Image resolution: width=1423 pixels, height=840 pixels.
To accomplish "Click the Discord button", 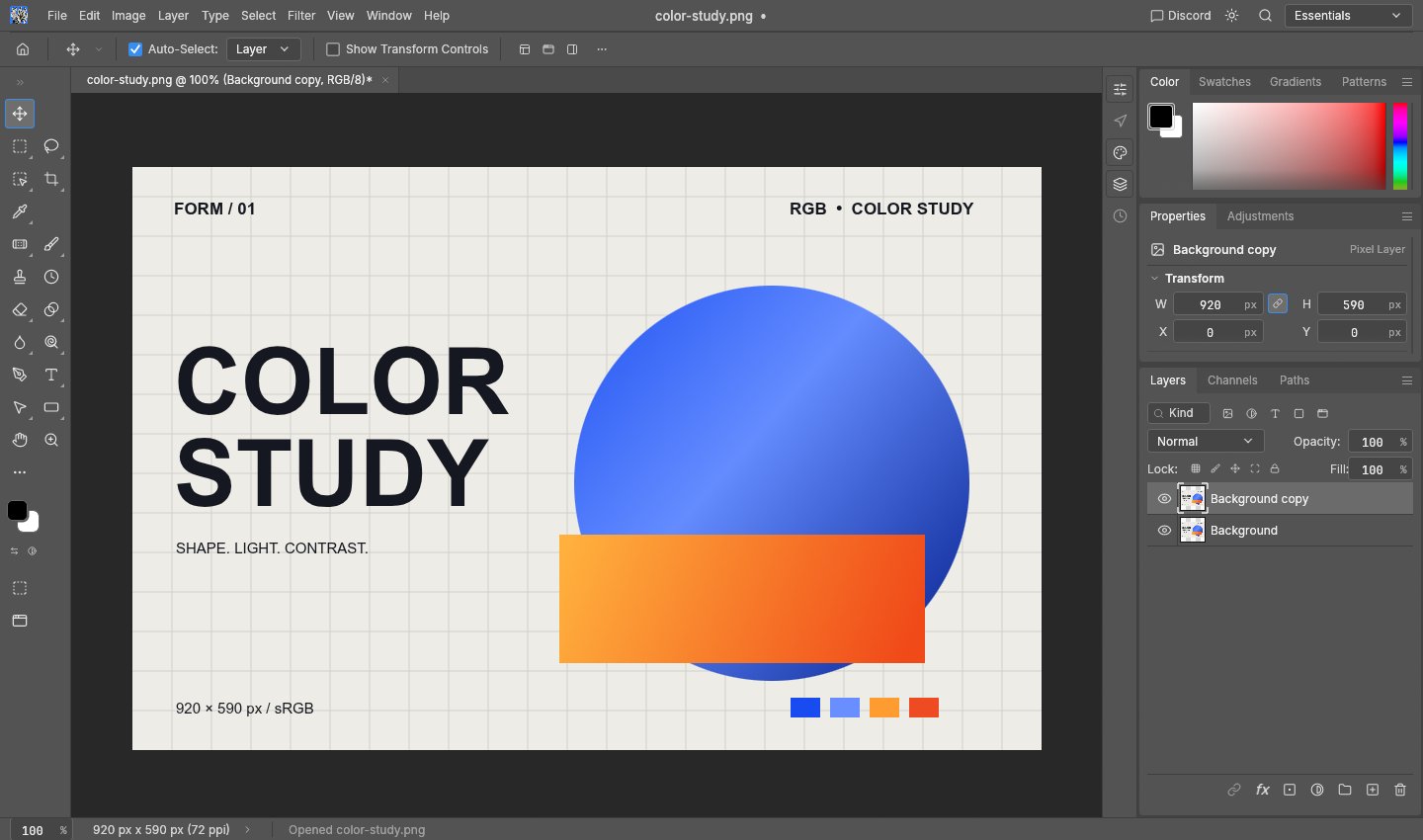I will [1181, 16].
